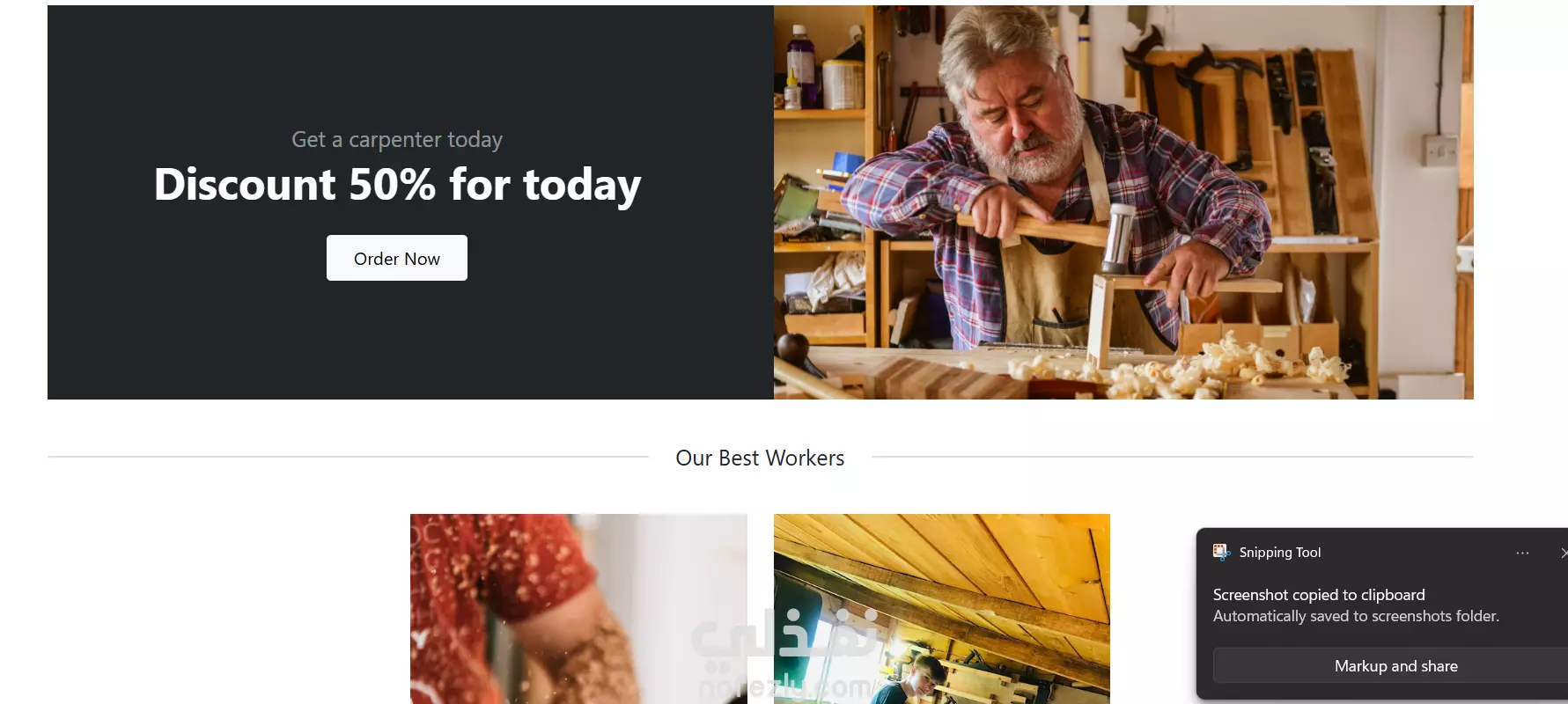Click the Screenshot copied to clipboard message

tap(1319, 595)
